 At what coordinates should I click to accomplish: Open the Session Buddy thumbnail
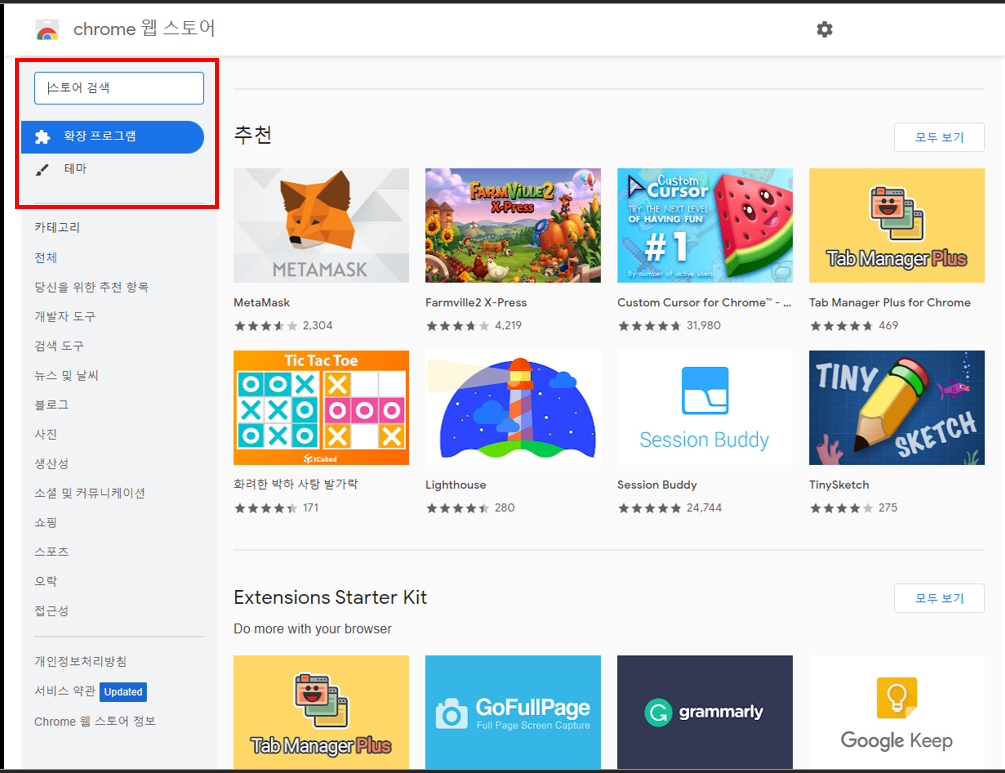point(705,408)
